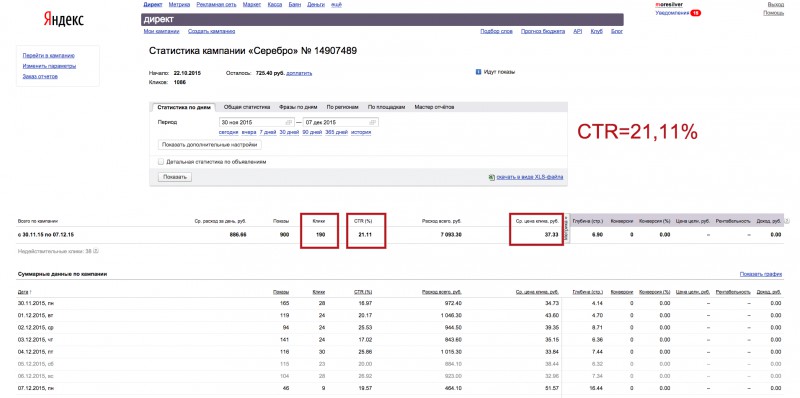Open the "API" link
800x398 pixels.
pos(578,31)
